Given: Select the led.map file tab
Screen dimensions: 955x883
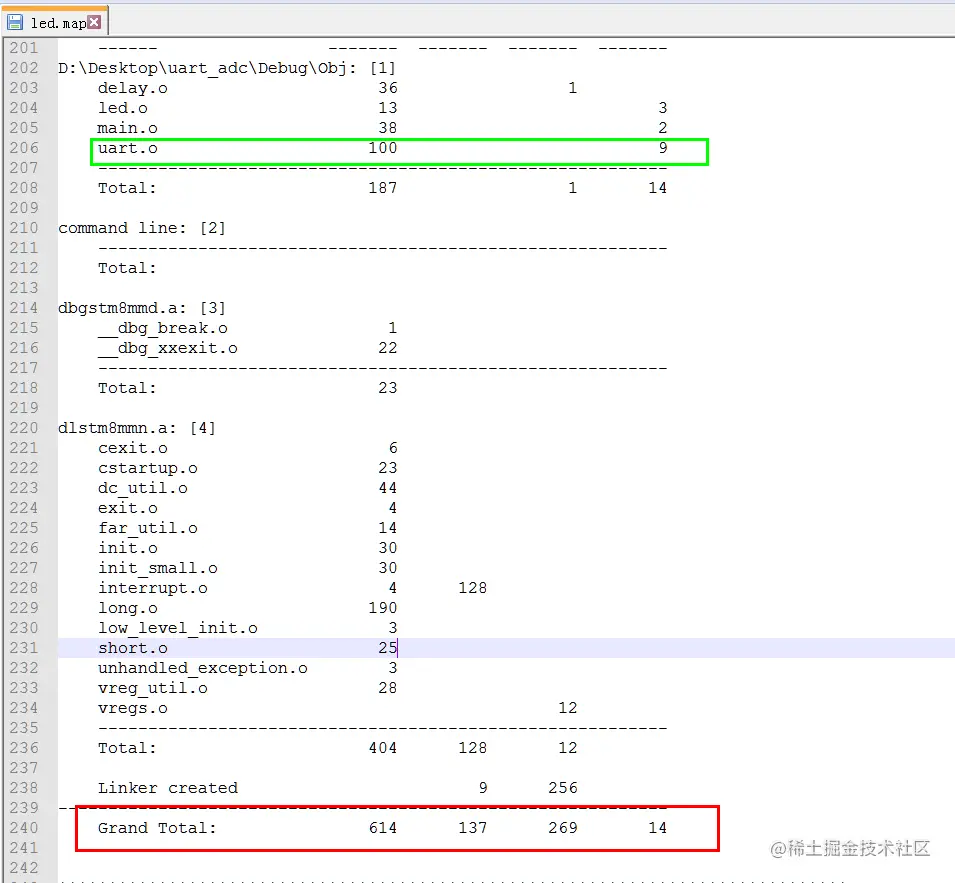Looking at the screenshot, I should tap(55, 22).
